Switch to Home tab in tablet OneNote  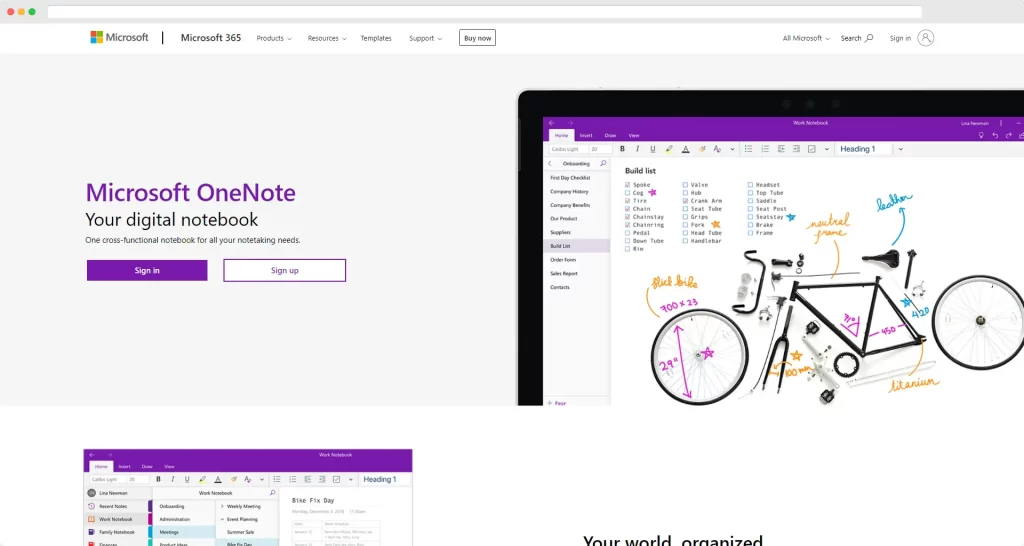tap(562, 135)
